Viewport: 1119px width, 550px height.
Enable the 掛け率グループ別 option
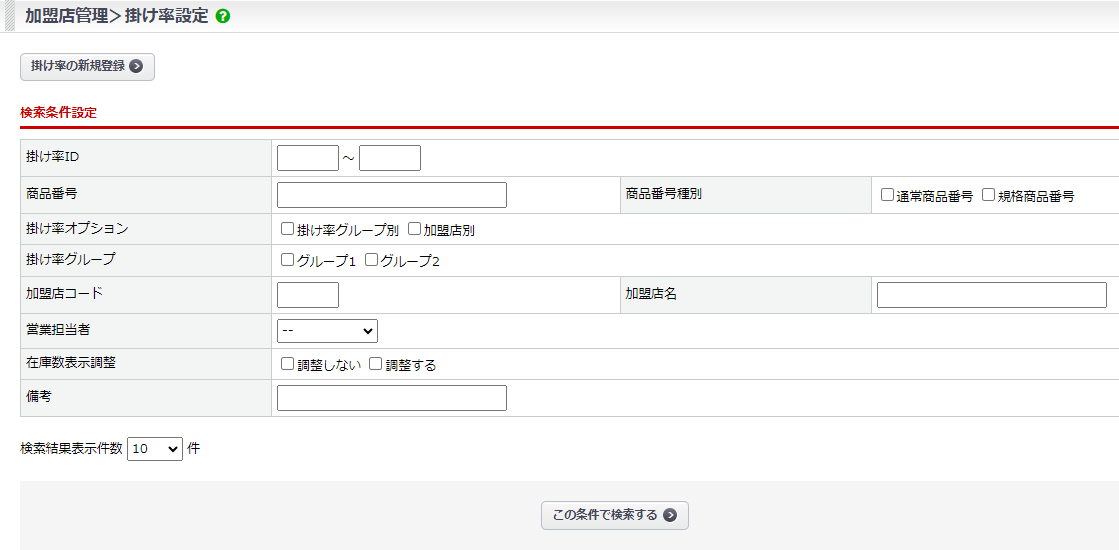point(288,229)
